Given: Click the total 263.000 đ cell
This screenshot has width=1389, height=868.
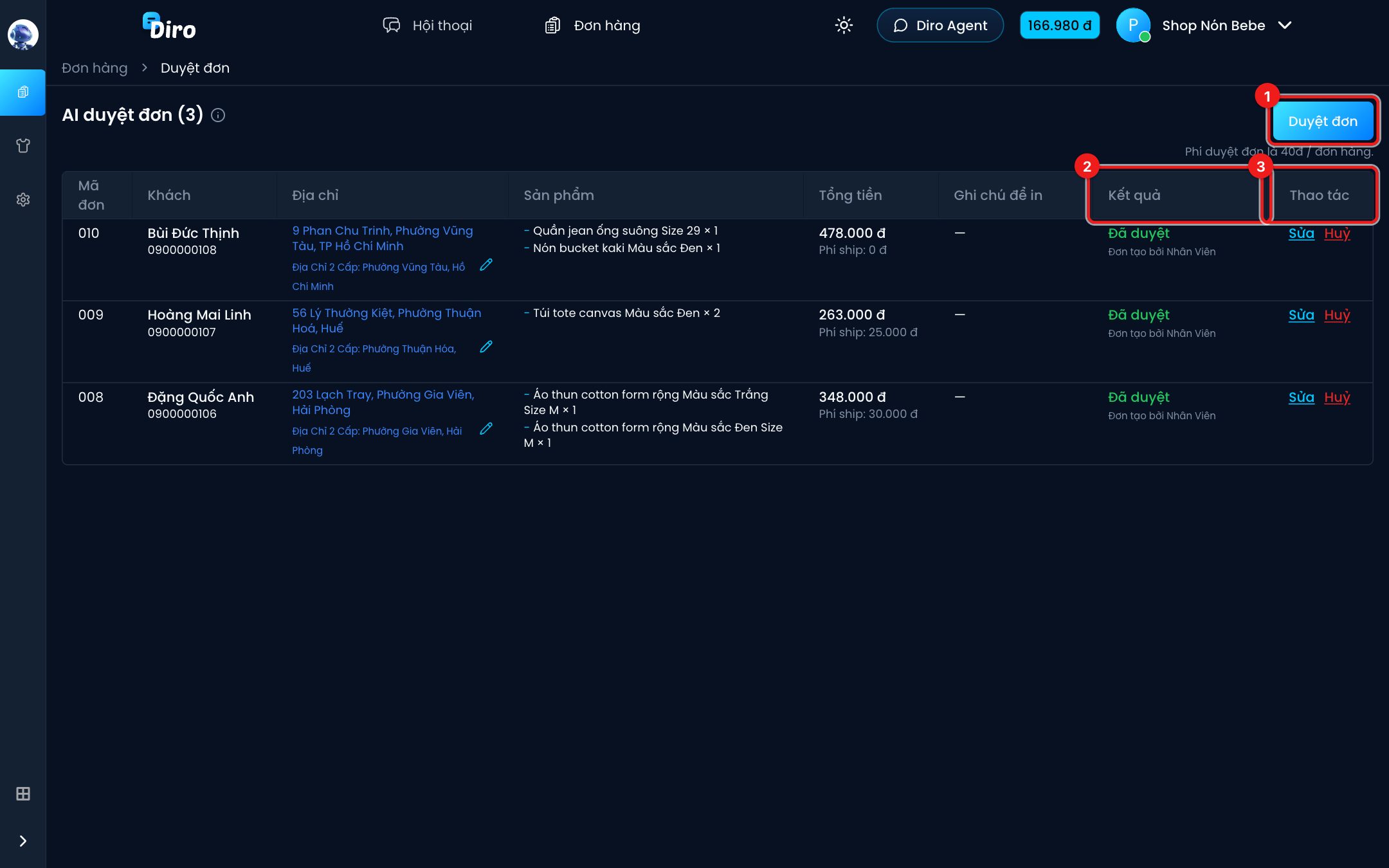Looking at the screenshot, I should point(852,314).
